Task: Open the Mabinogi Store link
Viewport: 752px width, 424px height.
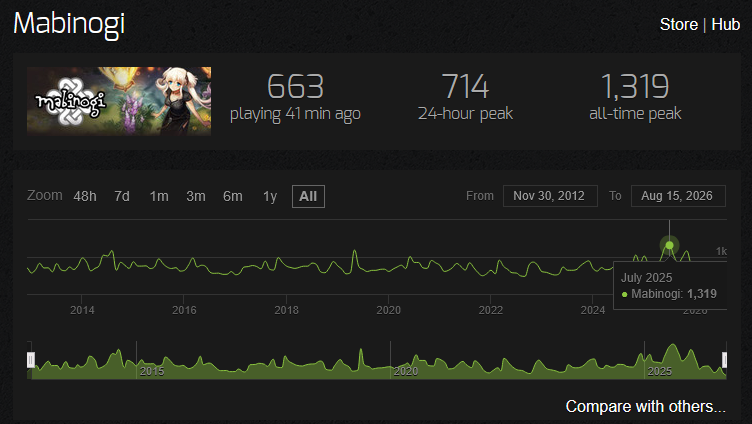Action: coord(679,24)
